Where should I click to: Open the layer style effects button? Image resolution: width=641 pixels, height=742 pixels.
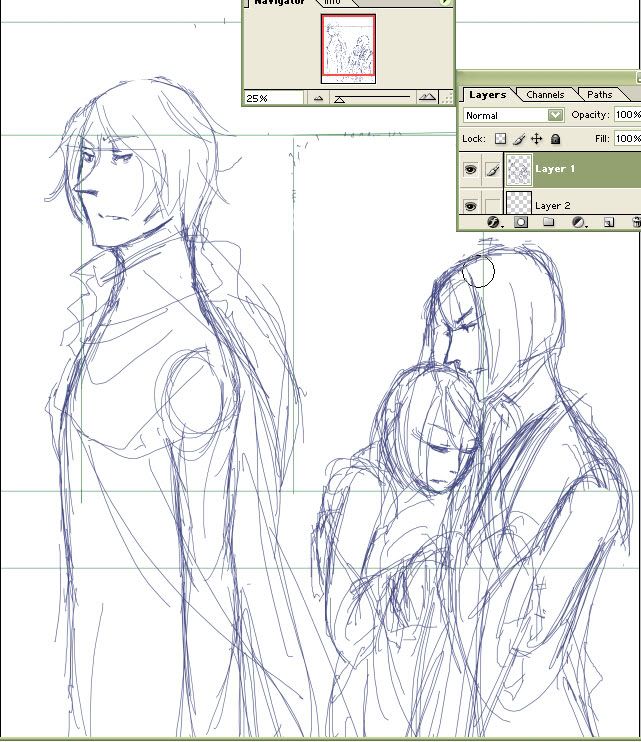coord(493,223)
